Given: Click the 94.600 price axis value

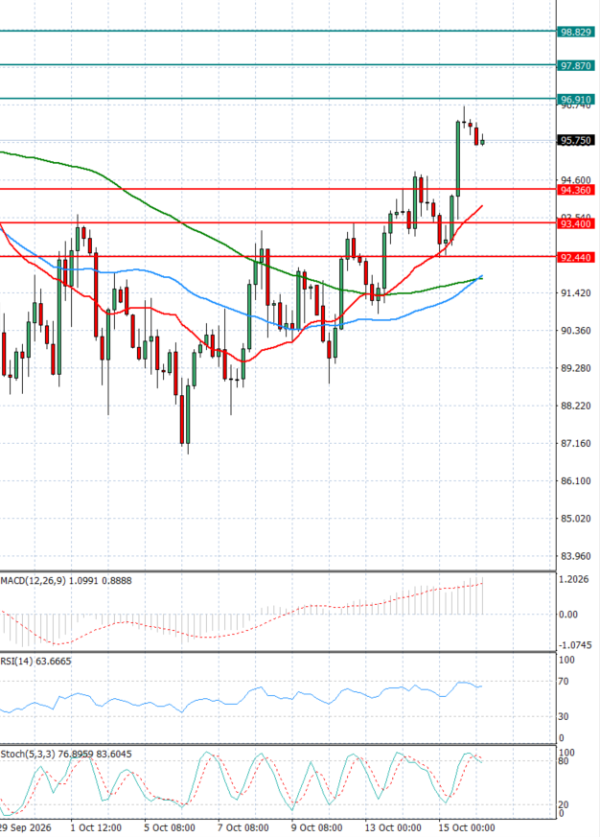Looking at the screenshot, I should point(575,180).
